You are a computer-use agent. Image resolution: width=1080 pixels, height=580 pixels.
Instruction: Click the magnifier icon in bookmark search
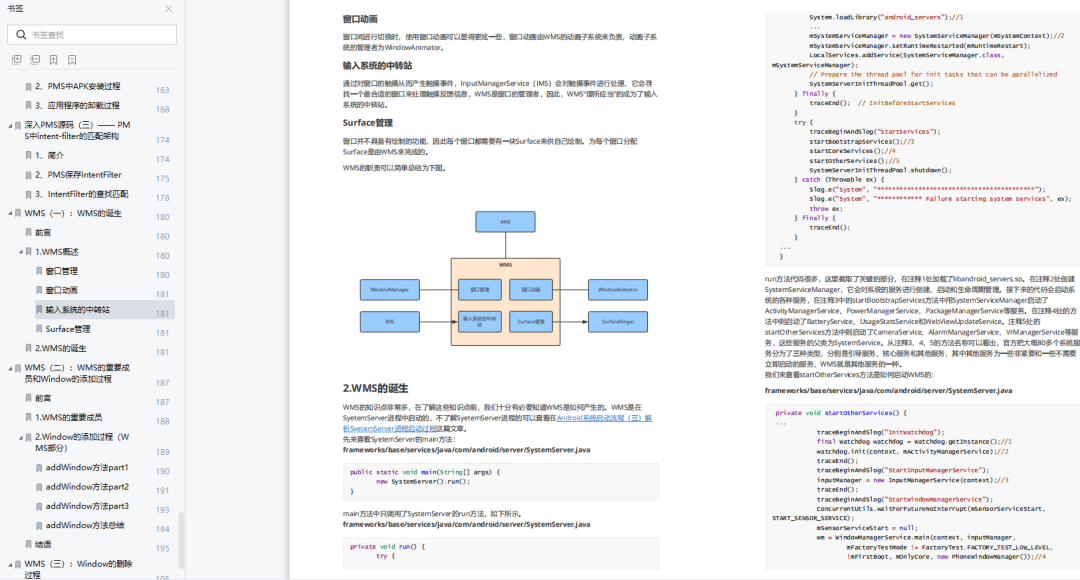click(x=21, y=34)
